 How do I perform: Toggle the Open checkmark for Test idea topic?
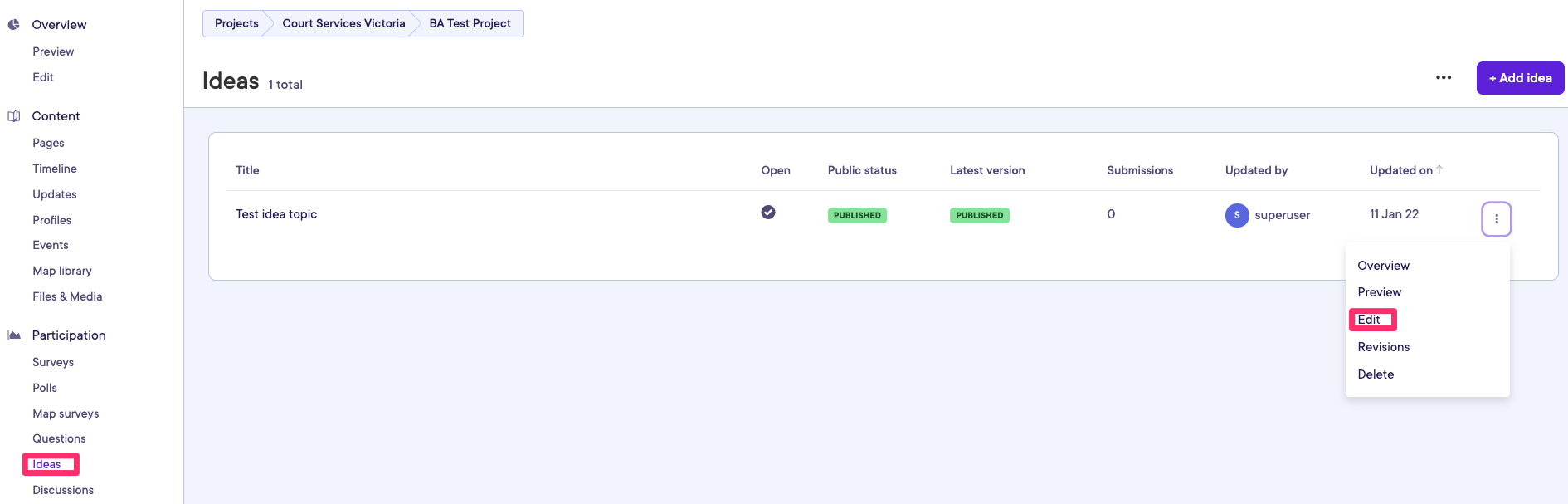coord(768,213)
